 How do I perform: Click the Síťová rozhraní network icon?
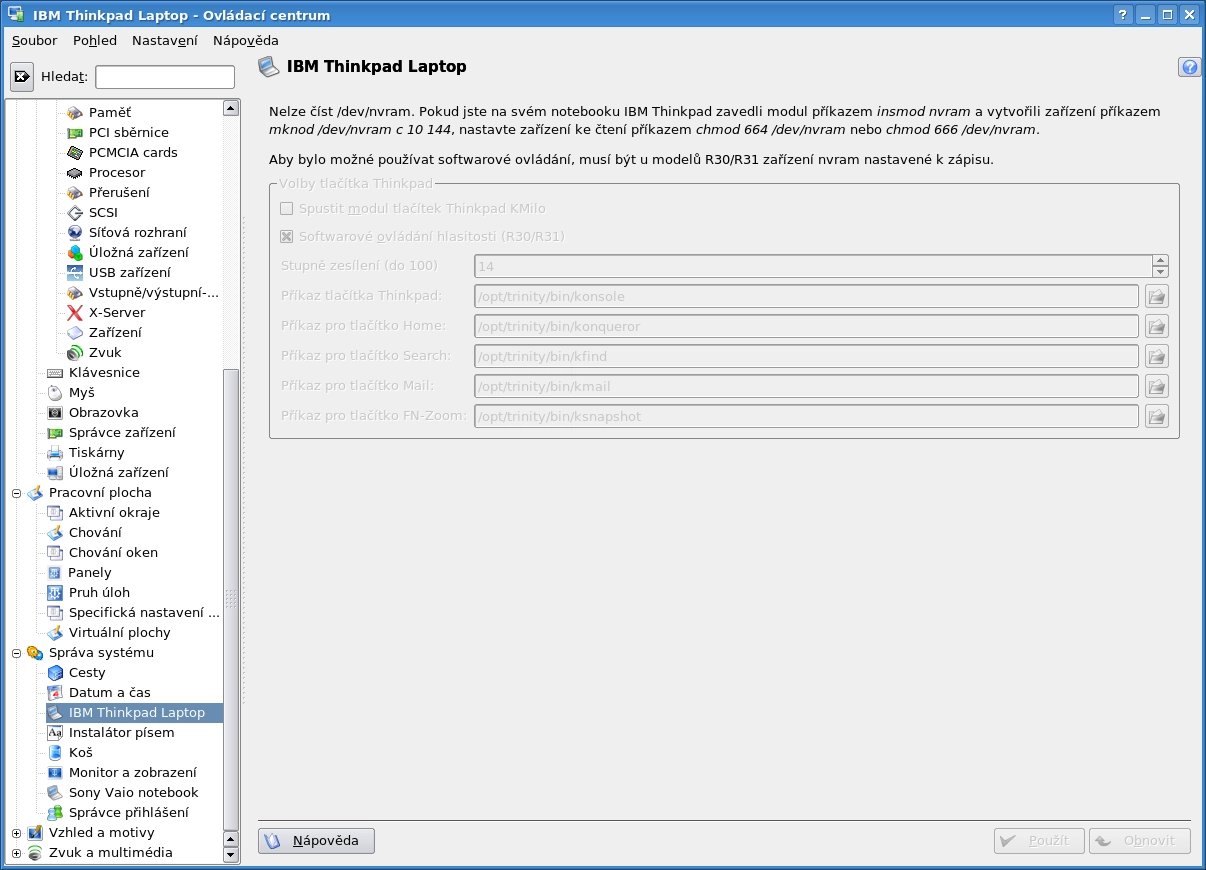coord(75,233)
